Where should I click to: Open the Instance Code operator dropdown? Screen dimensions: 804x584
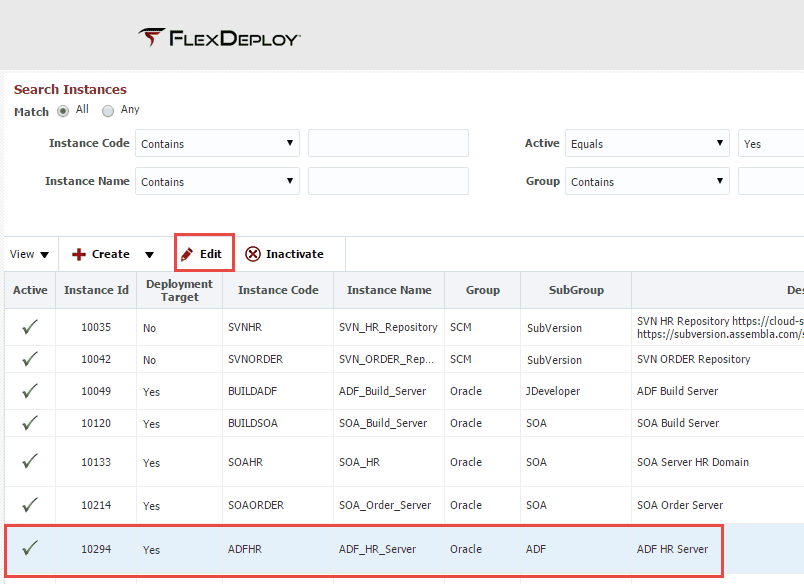[217, 143]
